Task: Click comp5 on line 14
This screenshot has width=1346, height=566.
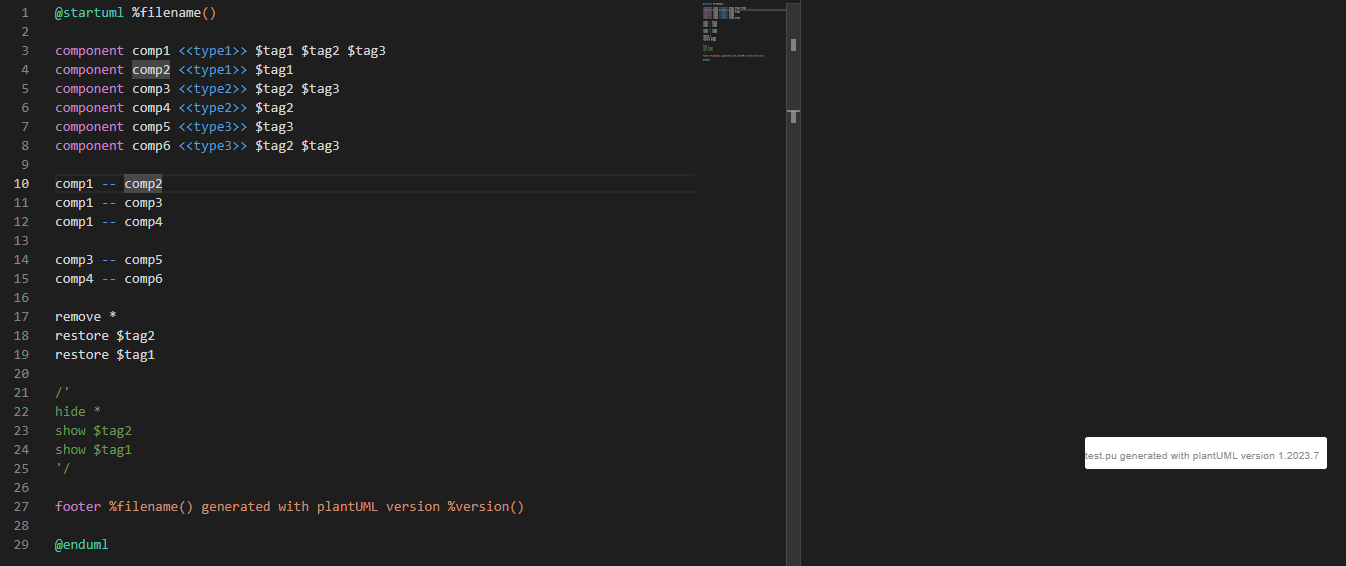Action: tap(143, 260)
